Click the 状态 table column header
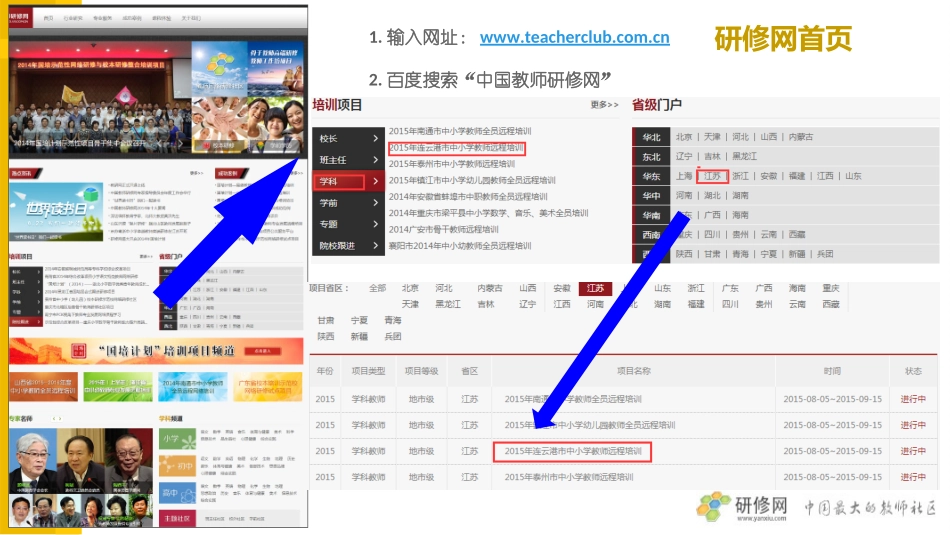Viewport: 950px width, 535px height. click(x=913, y=371)
